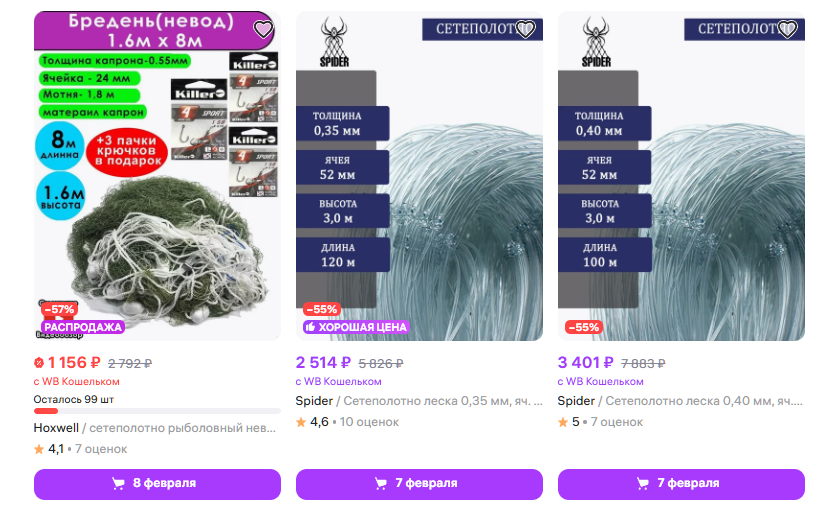Screen dimensions: 814x515
Task: Favorite the Spider 0,35 мм net heart icon
Action: [525, 29]
